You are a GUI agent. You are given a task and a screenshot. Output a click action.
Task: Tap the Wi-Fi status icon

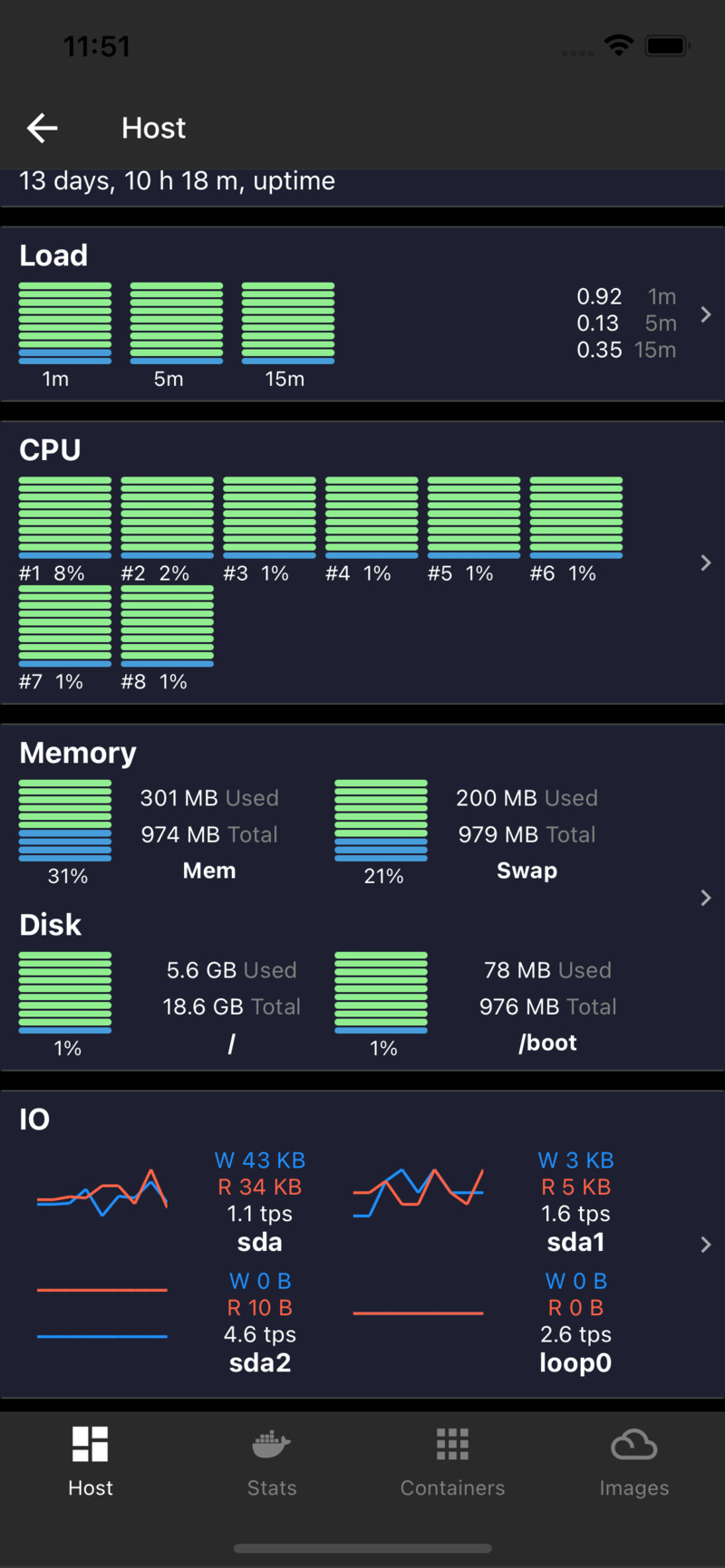(618, 44)
